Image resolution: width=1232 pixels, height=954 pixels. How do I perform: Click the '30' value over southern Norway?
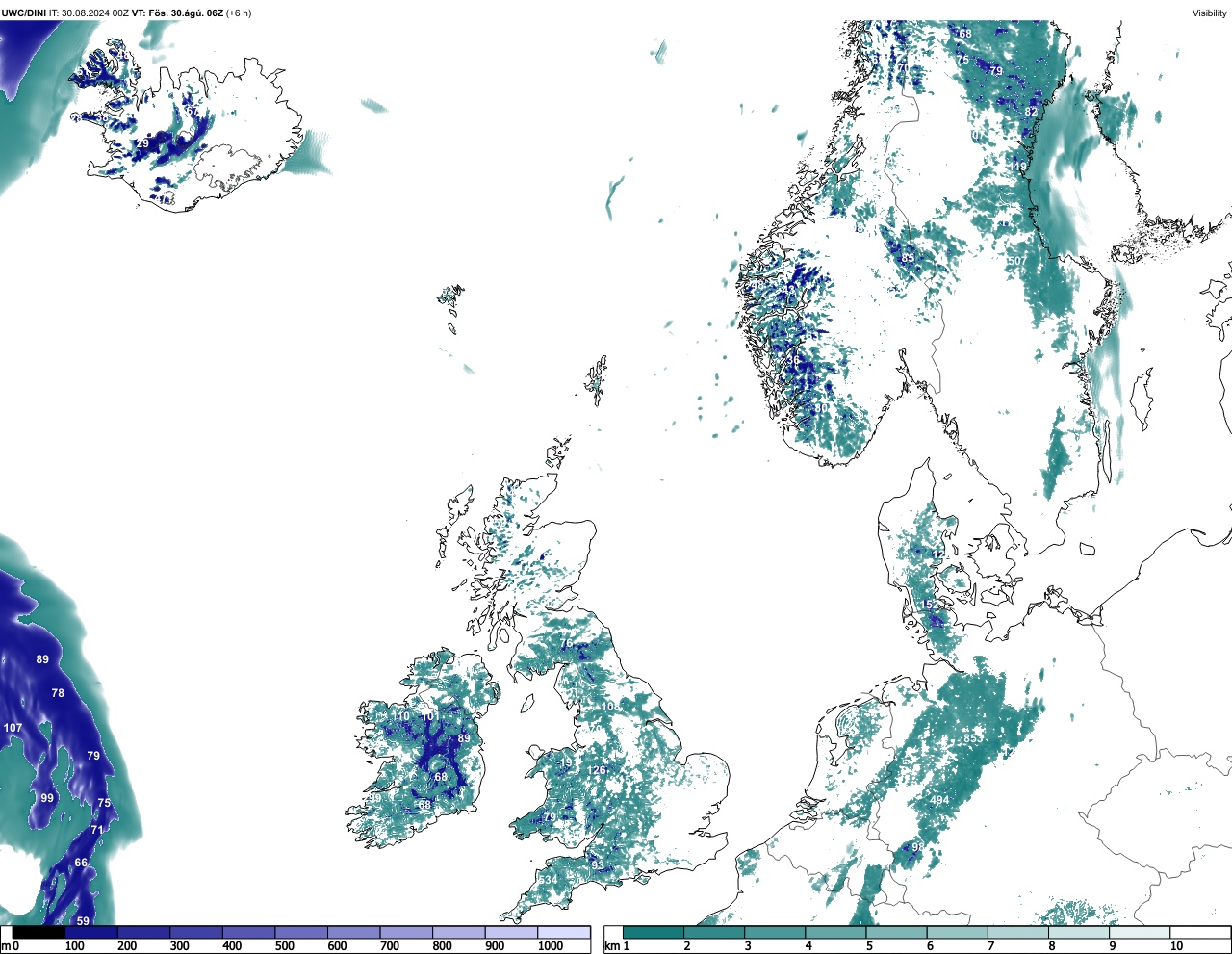[821, 408]
